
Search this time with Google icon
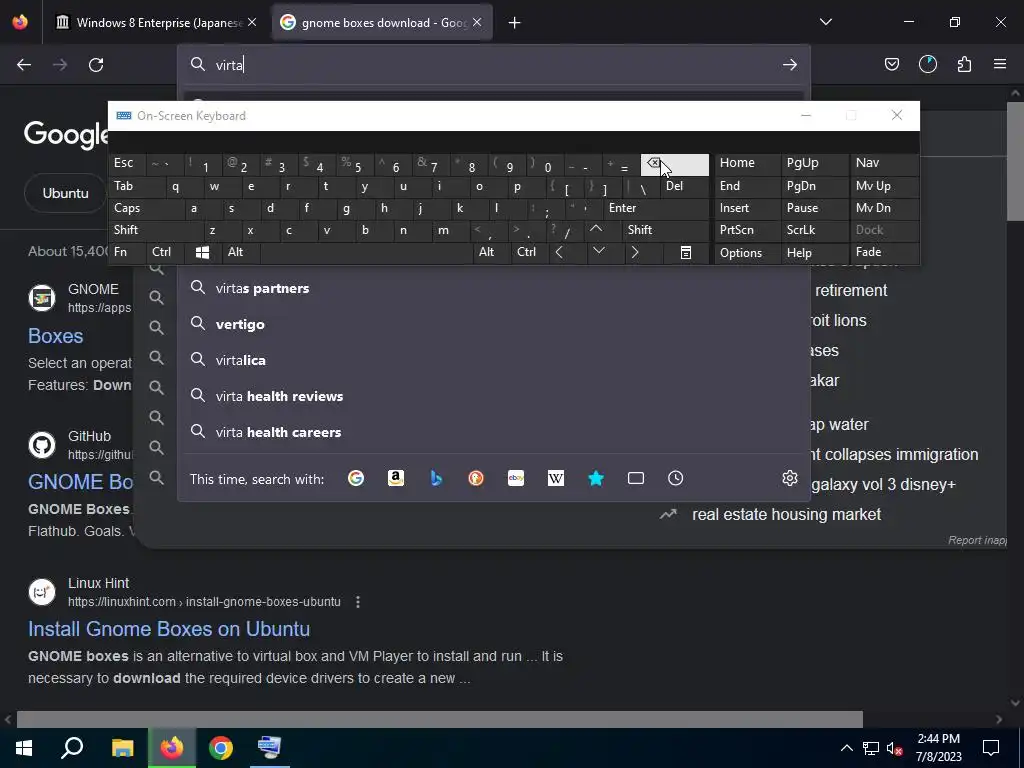[x=356, y=478]
